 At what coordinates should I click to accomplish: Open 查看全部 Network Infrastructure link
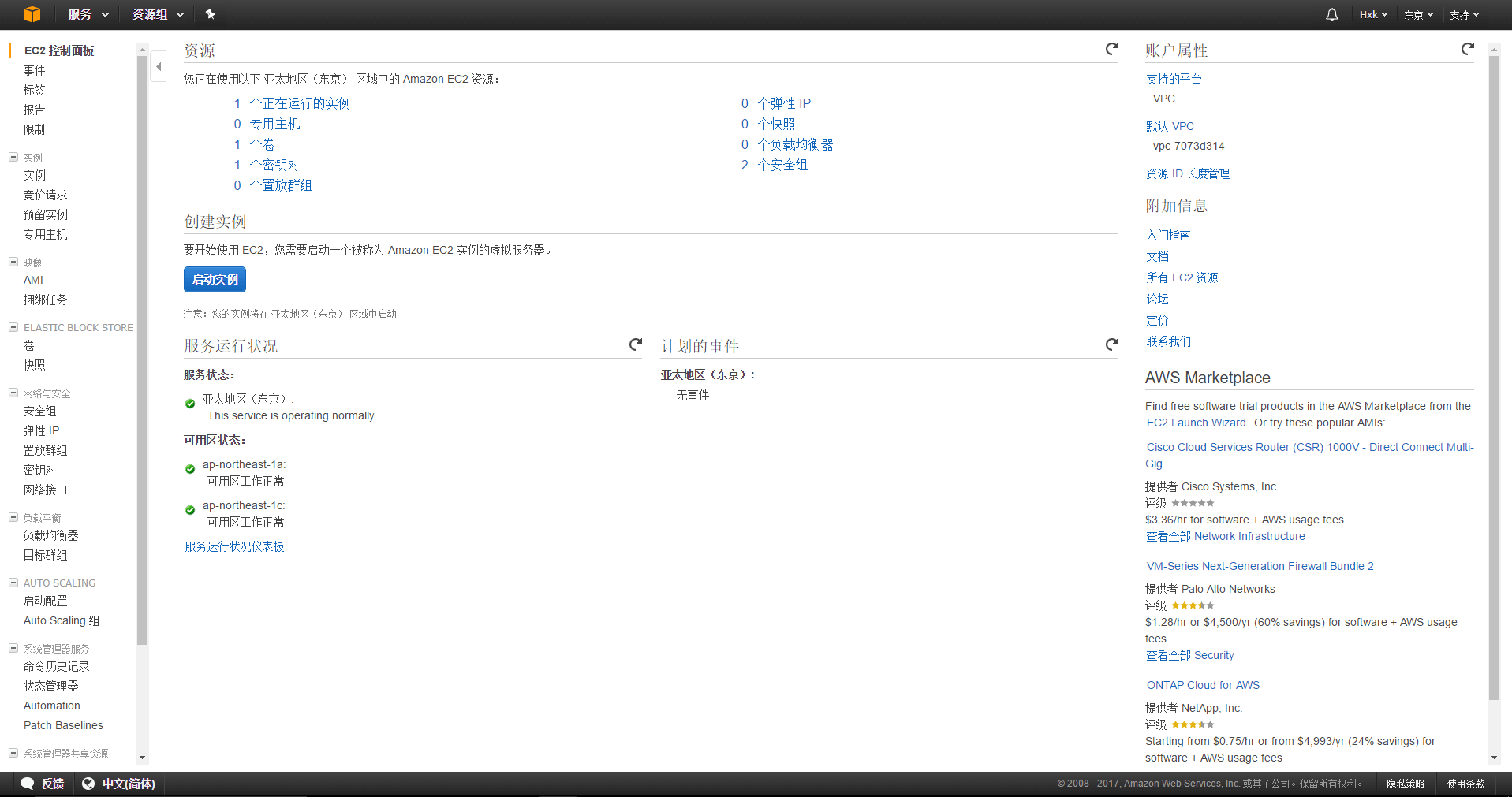pos(1226,536)
